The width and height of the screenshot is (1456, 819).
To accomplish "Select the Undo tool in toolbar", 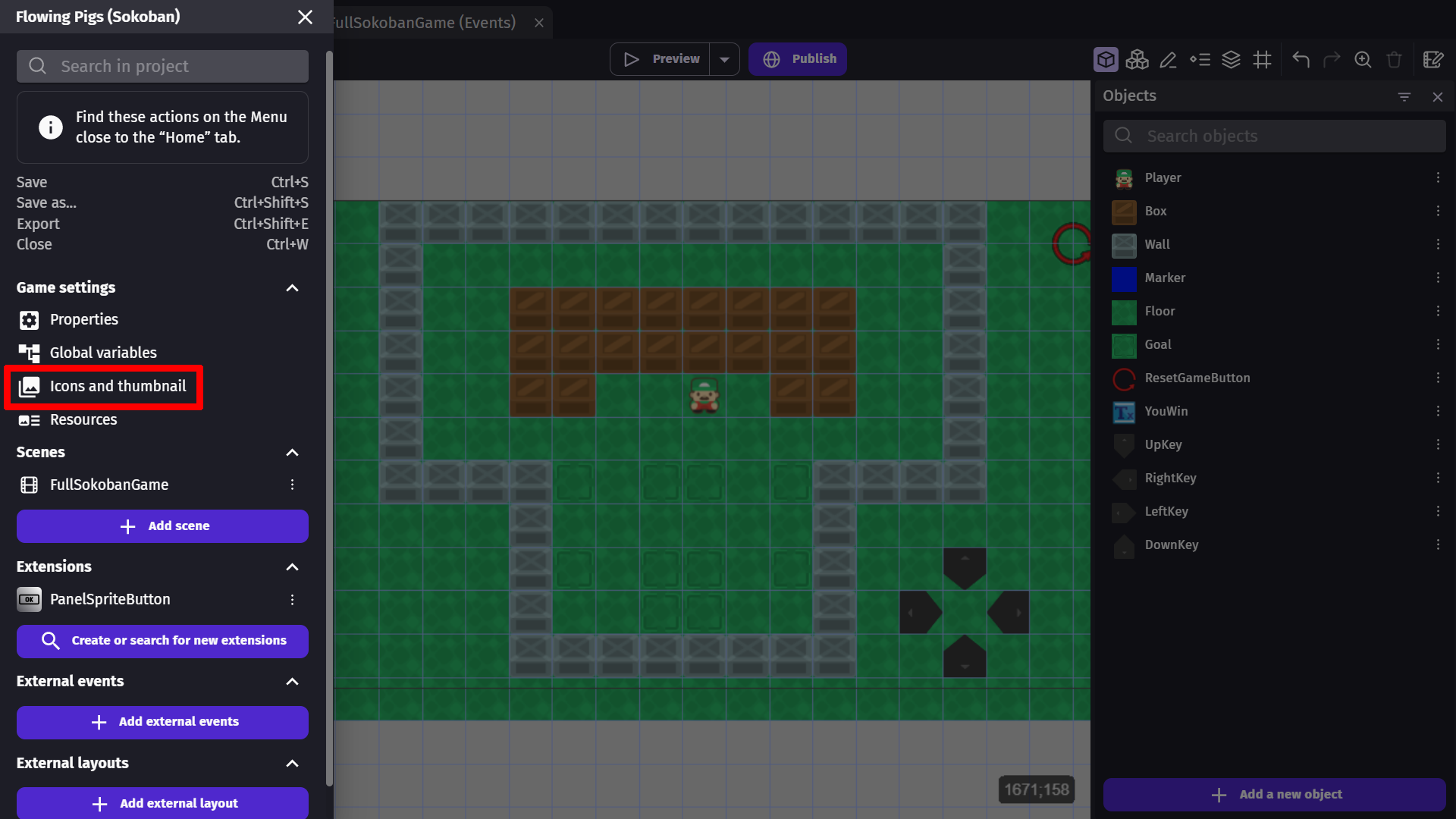I will [1301, 58].
